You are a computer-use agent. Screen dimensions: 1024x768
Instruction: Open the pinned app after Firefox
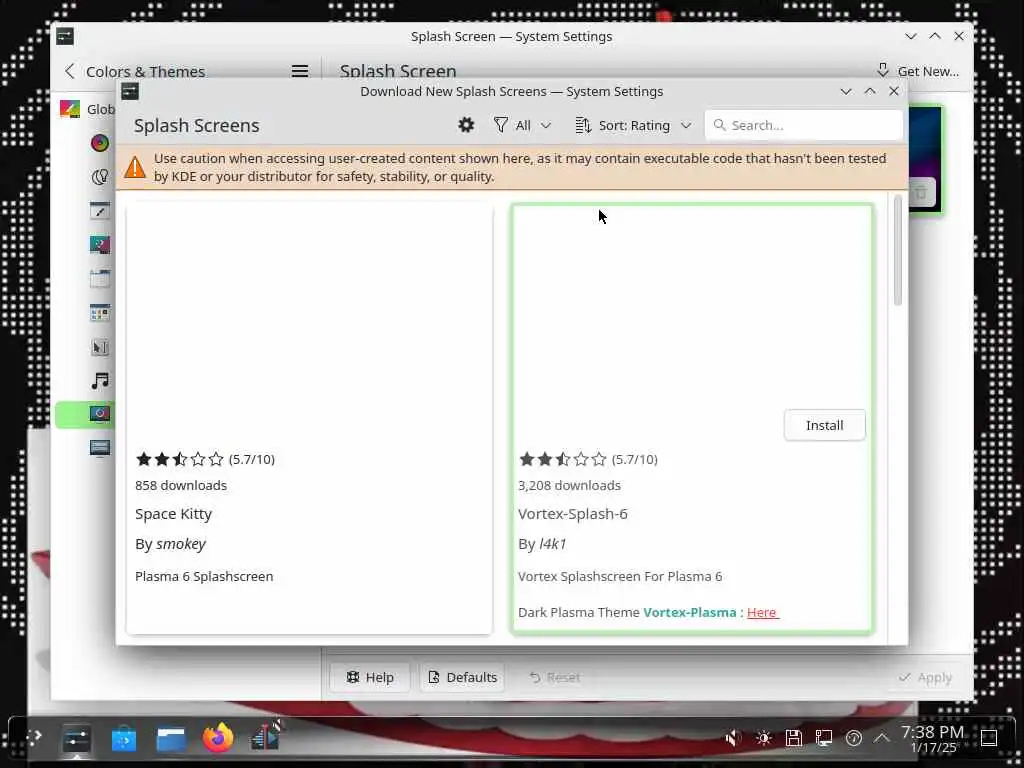(x=266, y=737)
